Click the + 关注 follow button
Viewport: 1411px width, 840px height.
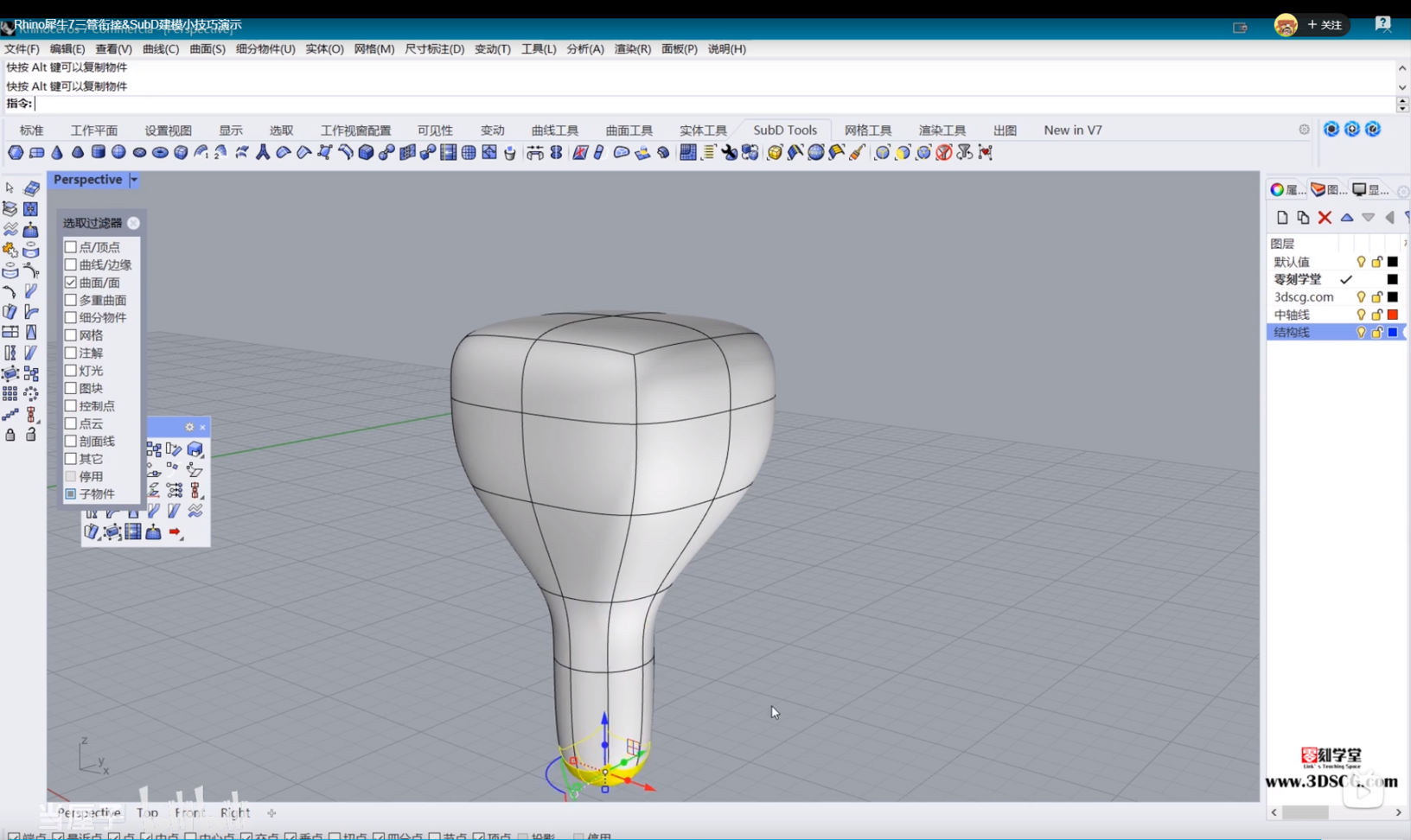click(1325, 25)
